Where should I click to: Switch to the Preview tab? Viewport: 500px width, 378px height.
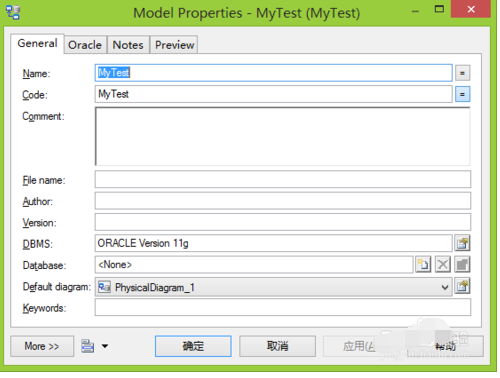coord(174,45)
